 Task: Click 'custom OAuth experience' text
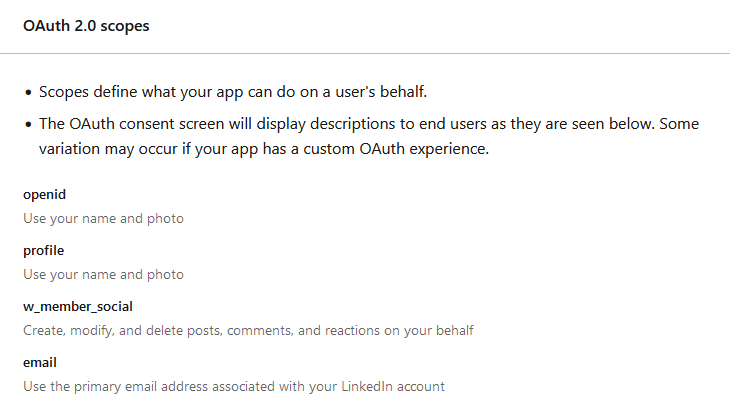[396, 149]
